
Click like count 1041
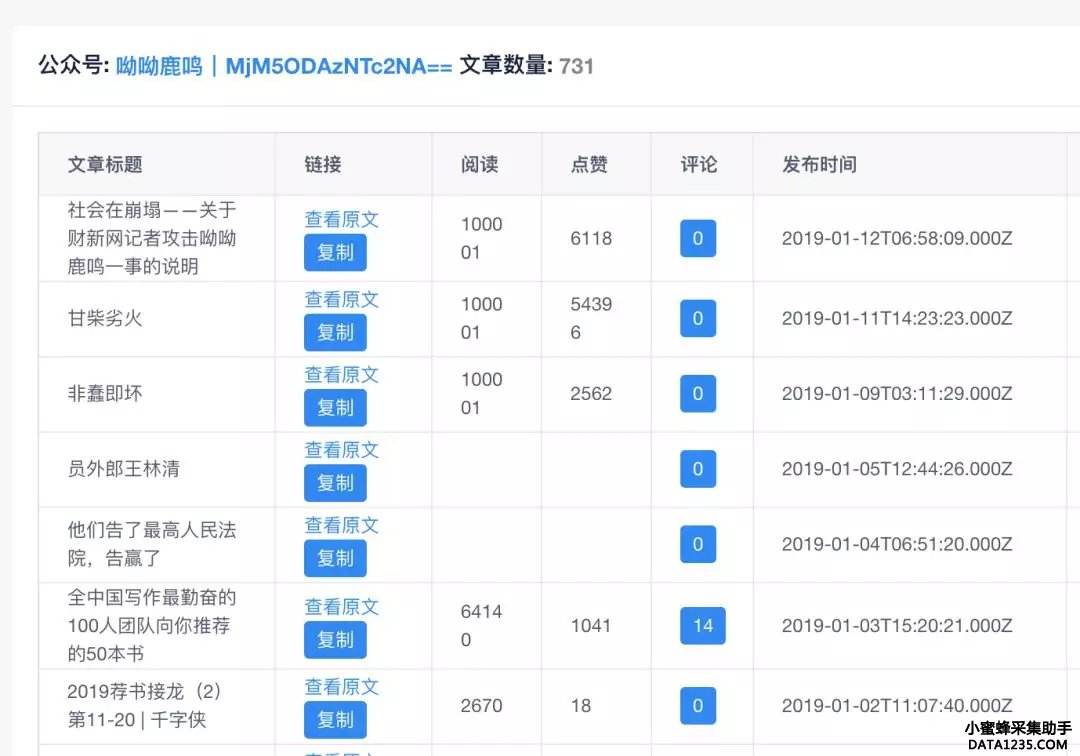click(591, 626)
